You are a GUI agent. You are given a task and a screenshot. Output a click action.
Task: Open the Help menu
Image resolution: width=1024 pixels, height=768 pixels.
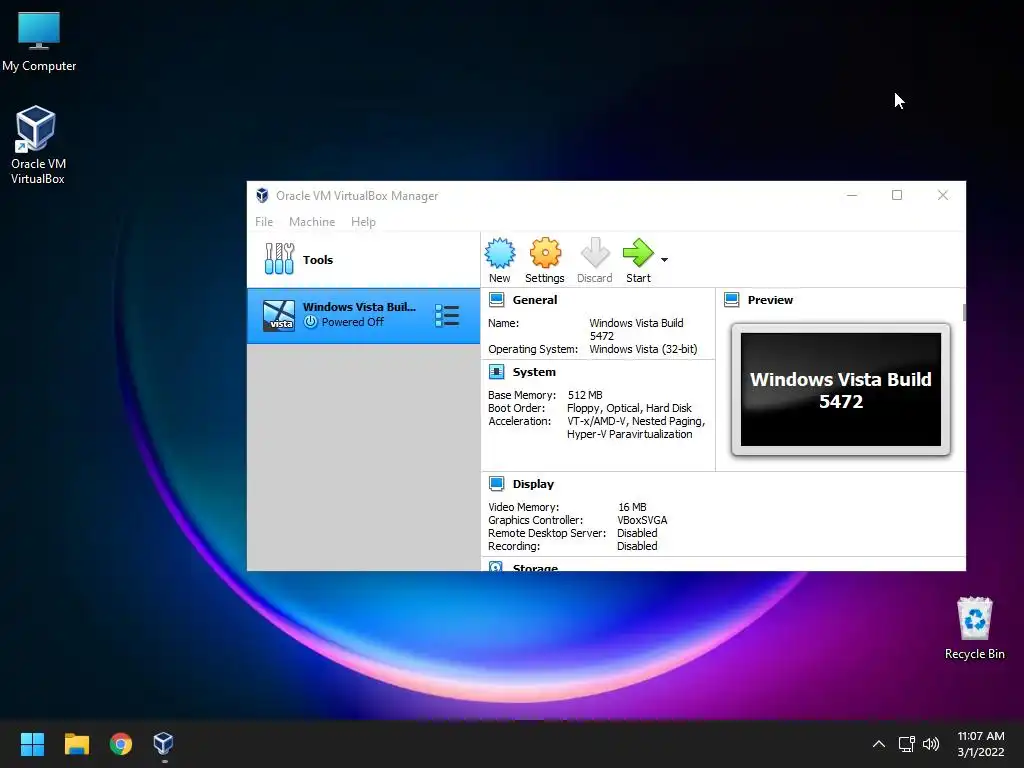point(363,222)
